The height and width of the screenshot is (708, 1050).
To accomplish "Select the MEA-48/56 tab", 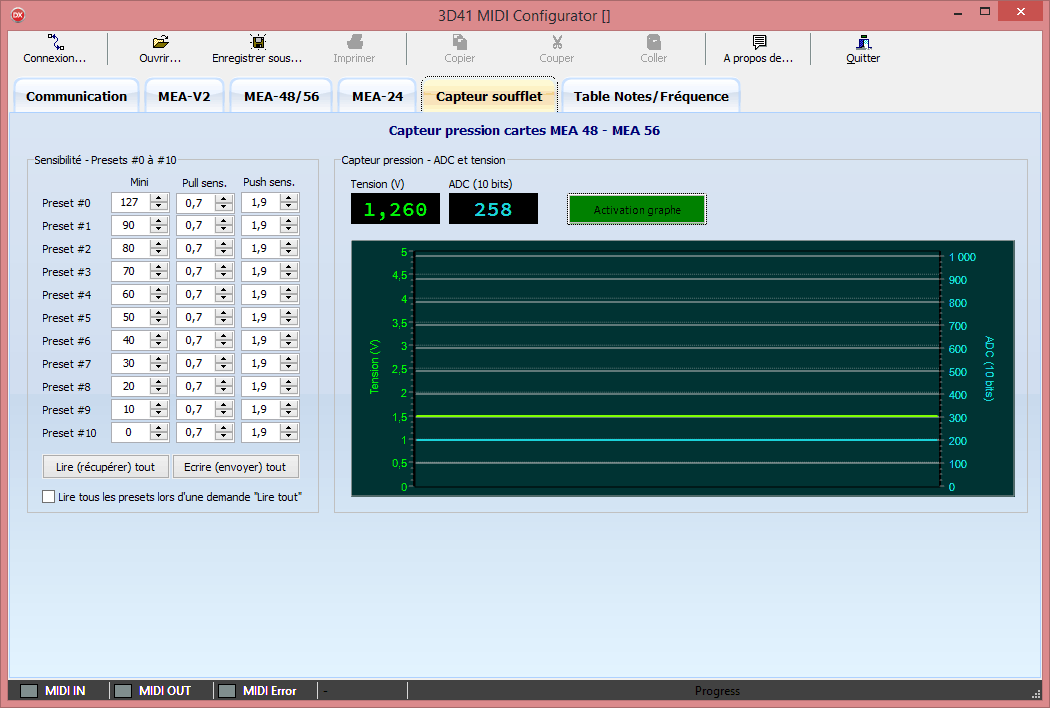I will [281, 96].
